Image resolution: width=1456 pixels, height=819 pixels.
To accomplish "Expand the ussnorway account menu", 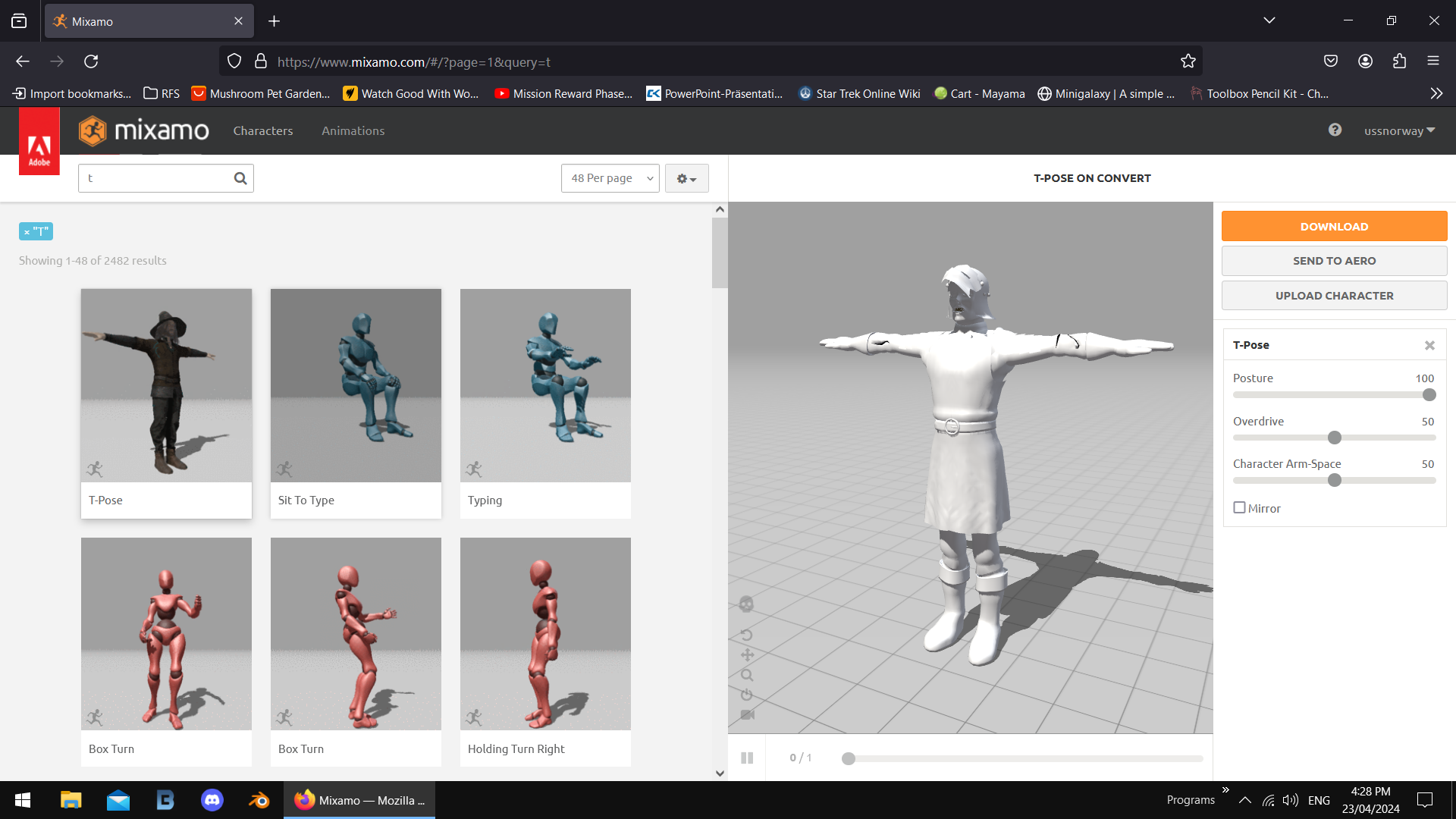I will point(1398,130).
